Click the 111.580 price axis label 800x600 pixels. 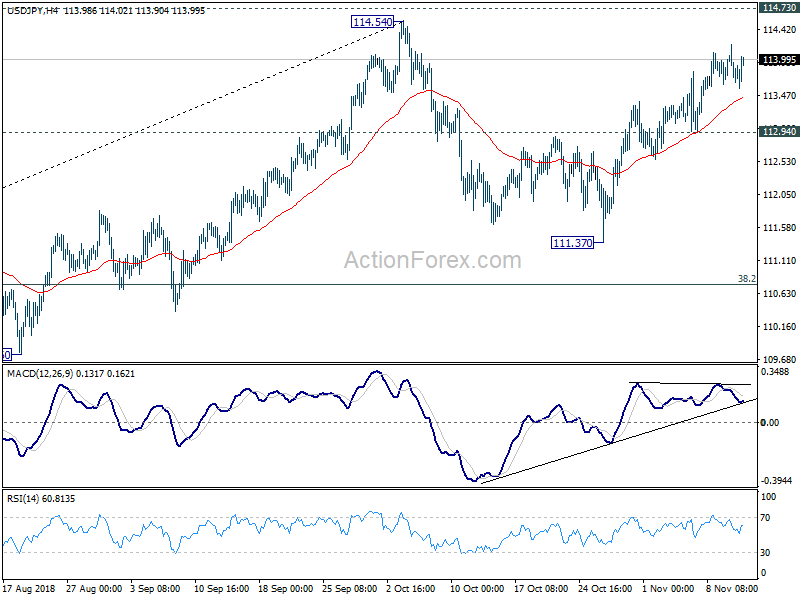point(779,228)
